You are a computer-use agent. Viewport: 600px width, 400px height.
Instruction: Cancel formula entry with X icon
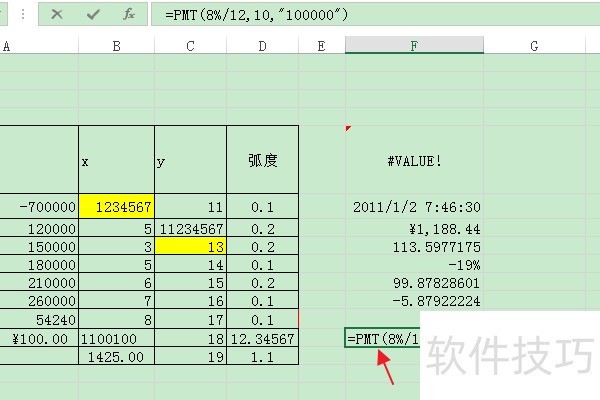tap(57, 15)
